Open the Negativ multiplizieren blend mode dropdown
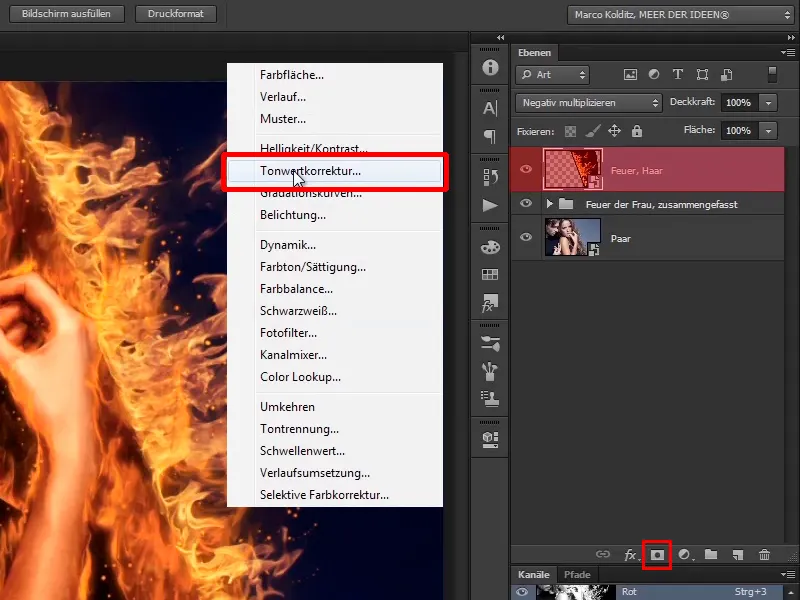Image resolution: width=800 pixels, height=600 pixels. 589,103
